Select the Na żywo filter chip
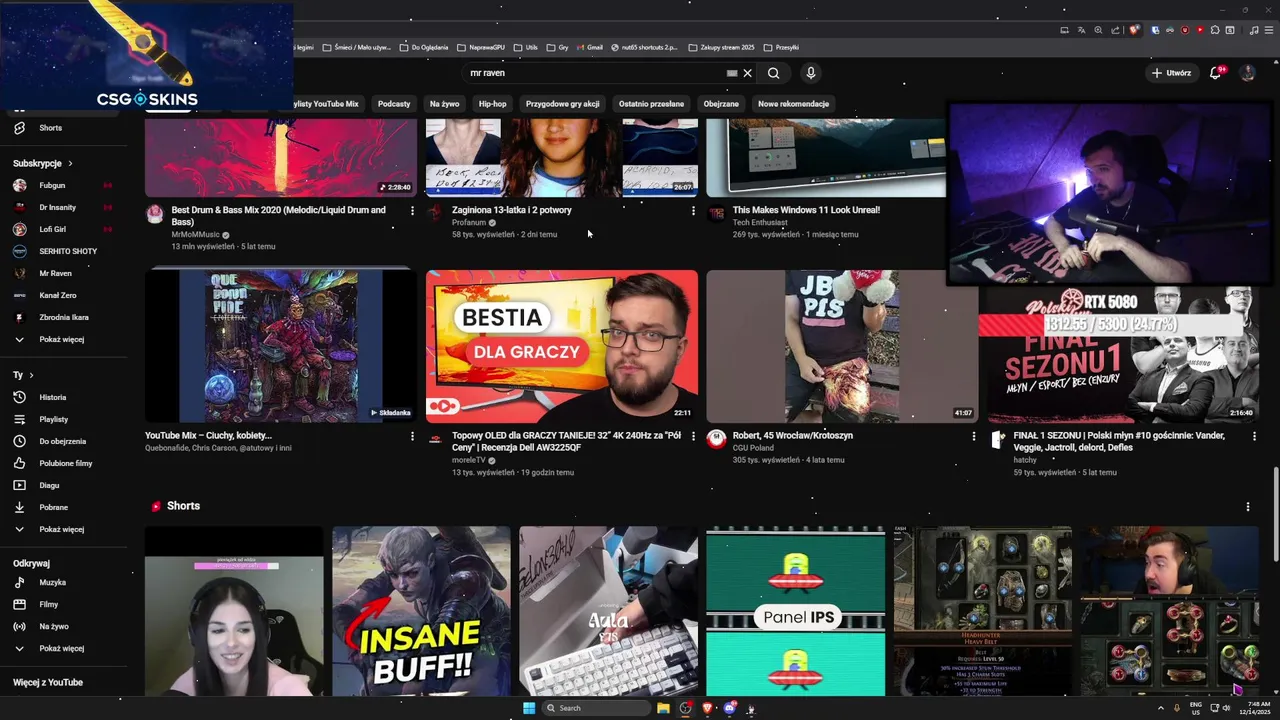 (x=444, y=104)
